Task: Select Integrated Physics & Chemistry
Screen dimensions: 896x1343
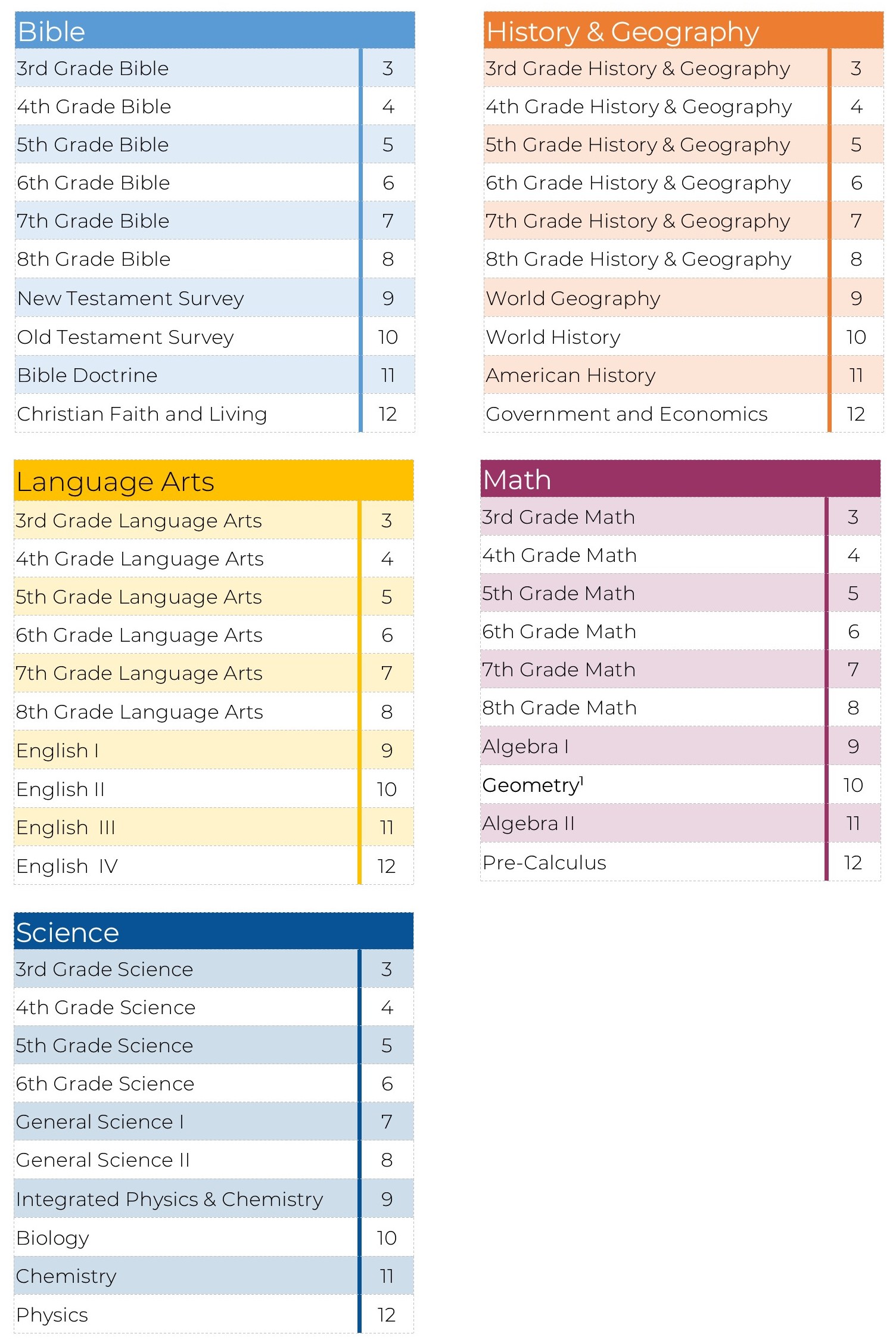Action: point(170,1199)
